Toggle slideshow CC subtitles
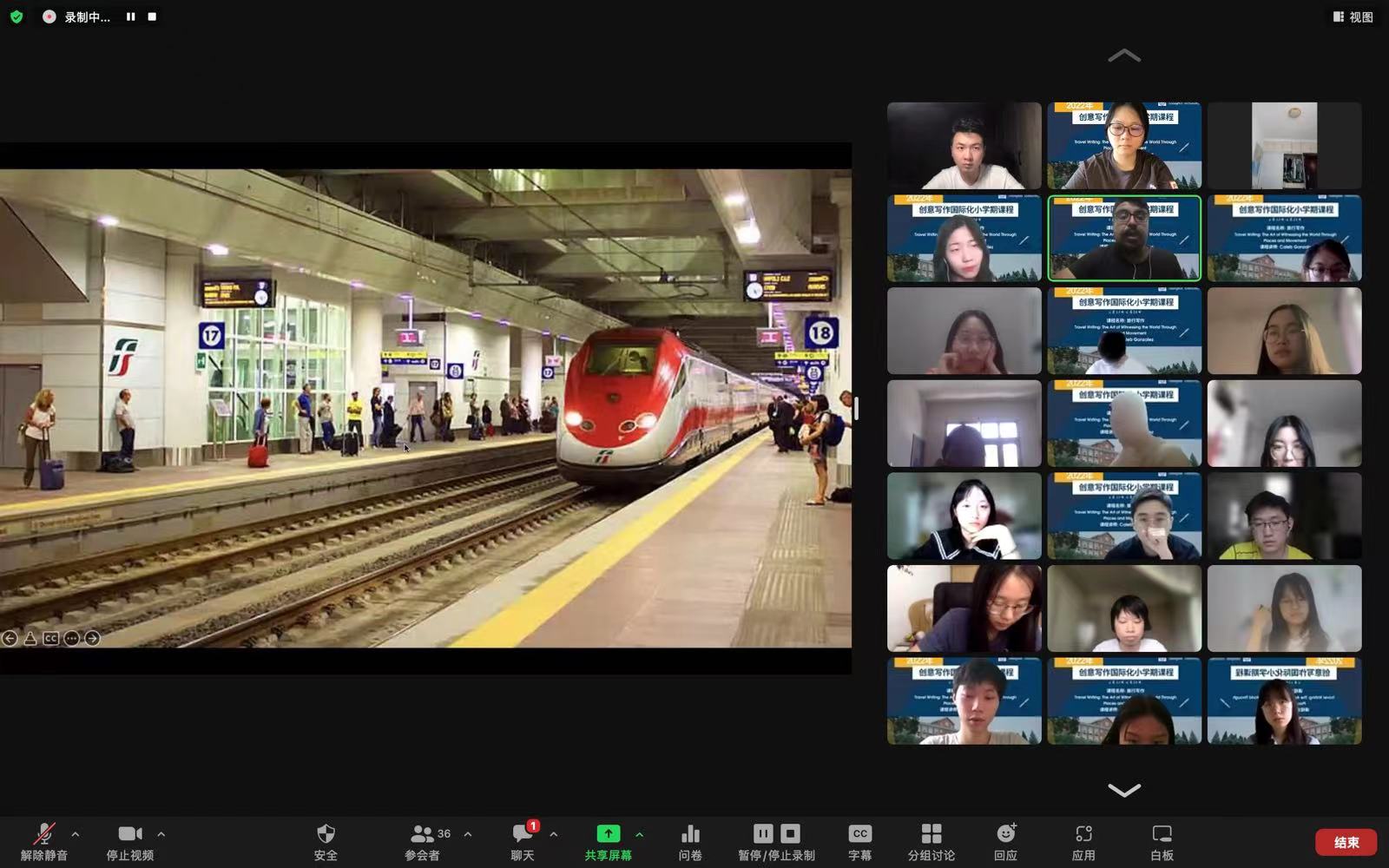The height and width of the screenshot is (868, 1389). [51, 638]
